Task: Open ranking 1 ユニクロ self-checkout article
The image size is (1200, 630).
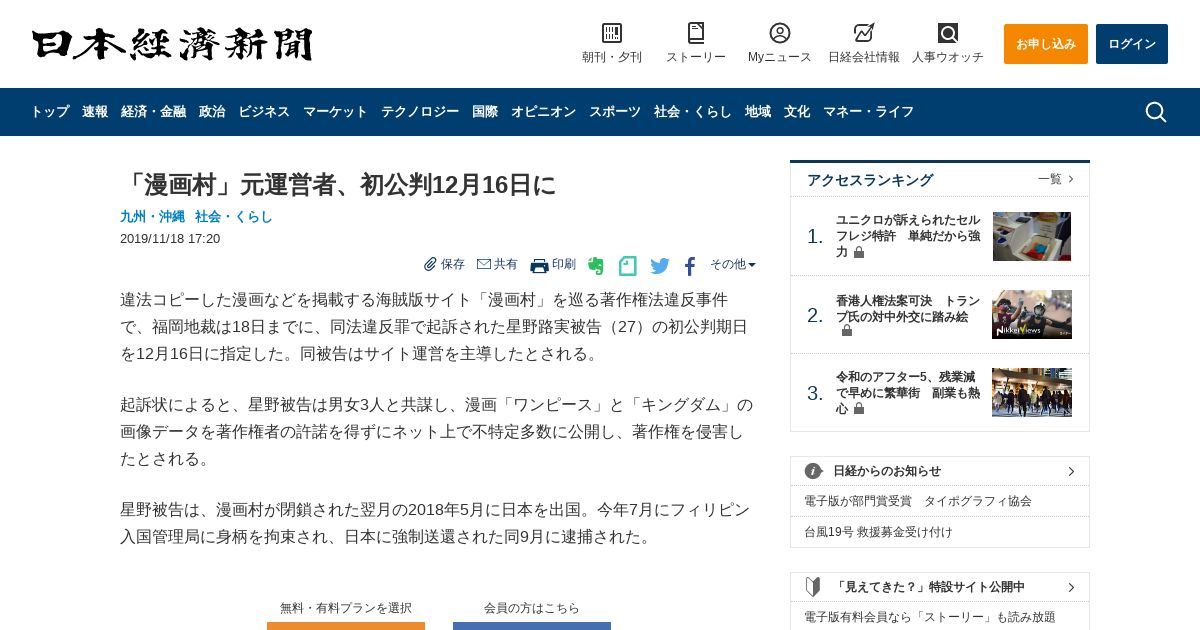Action: point(908,236)
